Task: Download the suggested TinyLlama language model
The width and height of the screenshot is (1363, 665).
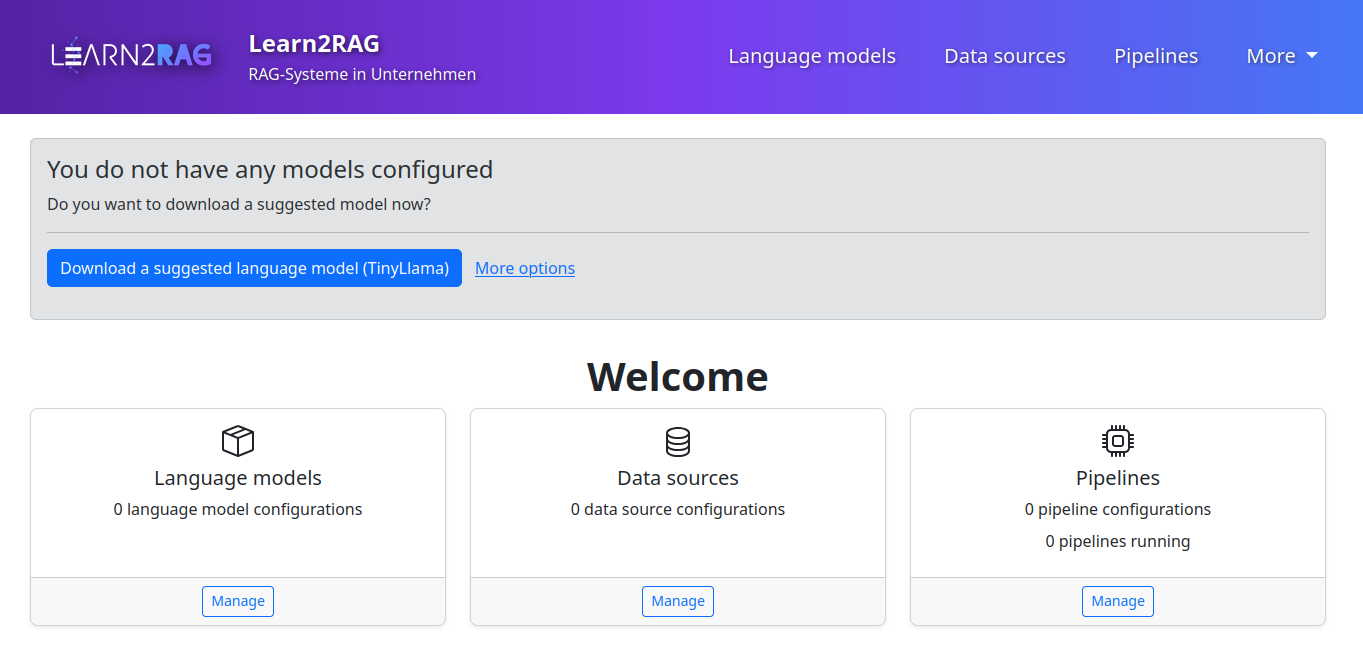Action: click(x=253, y=267)
